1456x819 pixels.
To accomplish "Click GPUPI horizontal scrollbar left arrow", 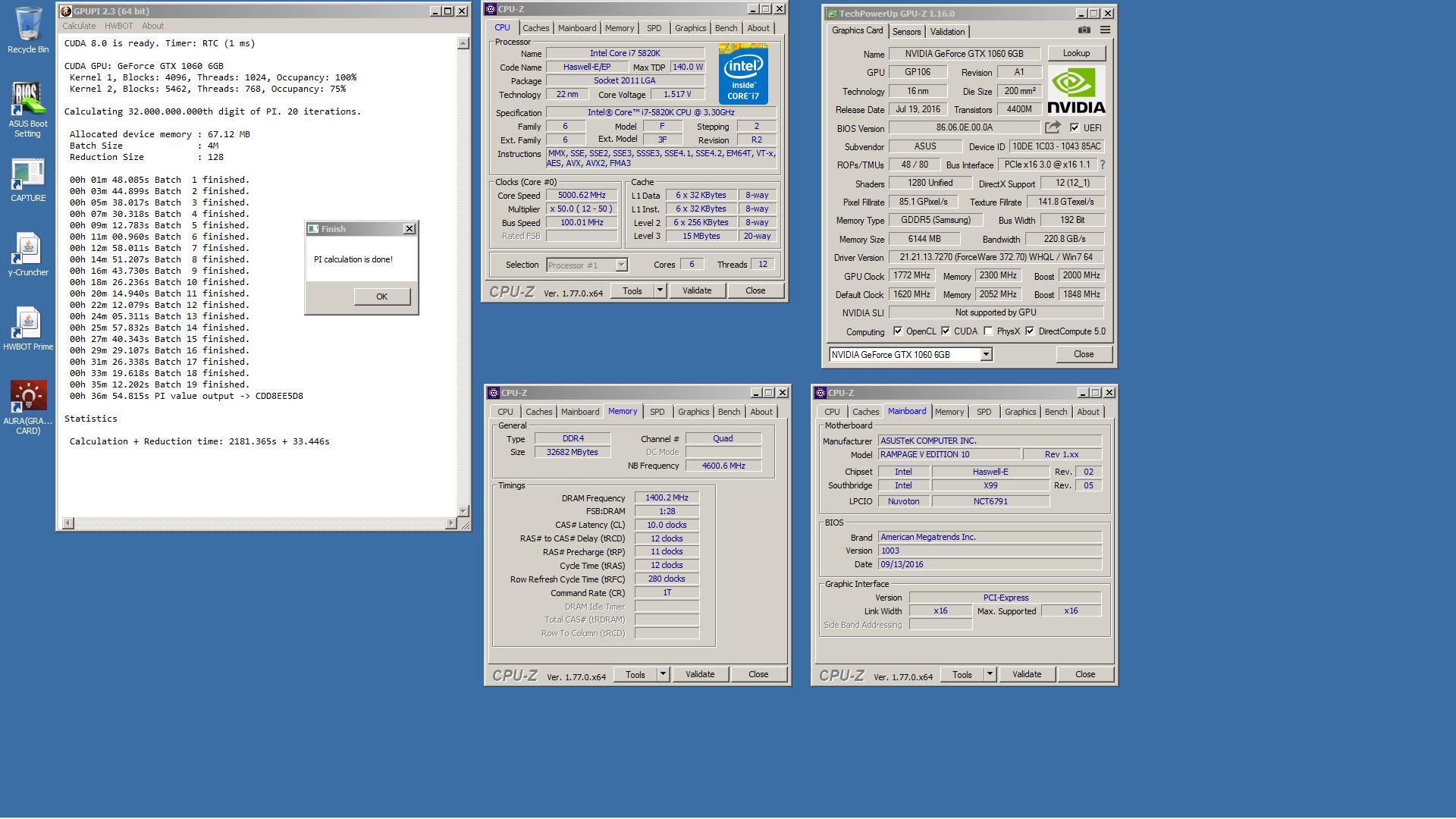I will [x=68, y=523].
